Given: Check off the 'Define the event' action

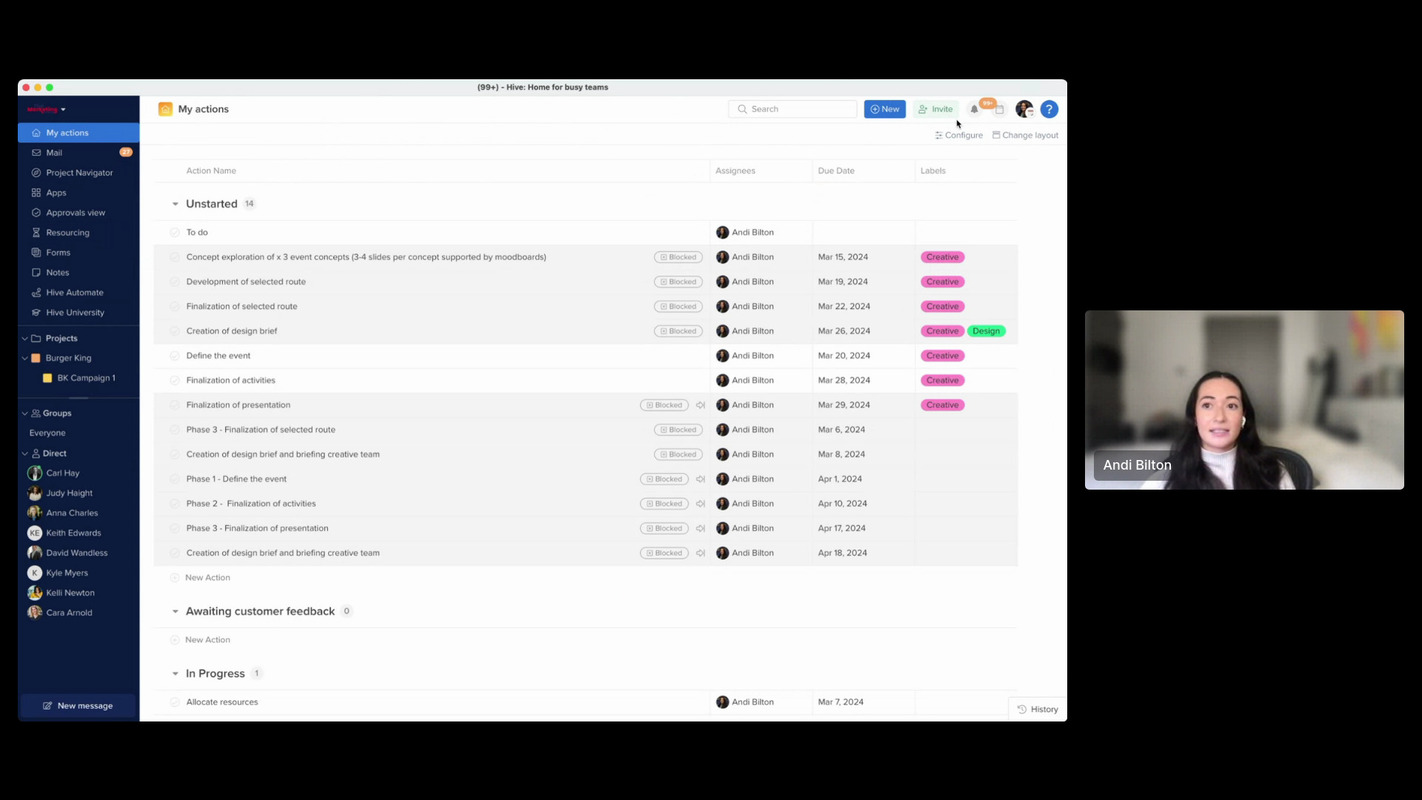Looking at the screenshot, I should tap(175, 355).
